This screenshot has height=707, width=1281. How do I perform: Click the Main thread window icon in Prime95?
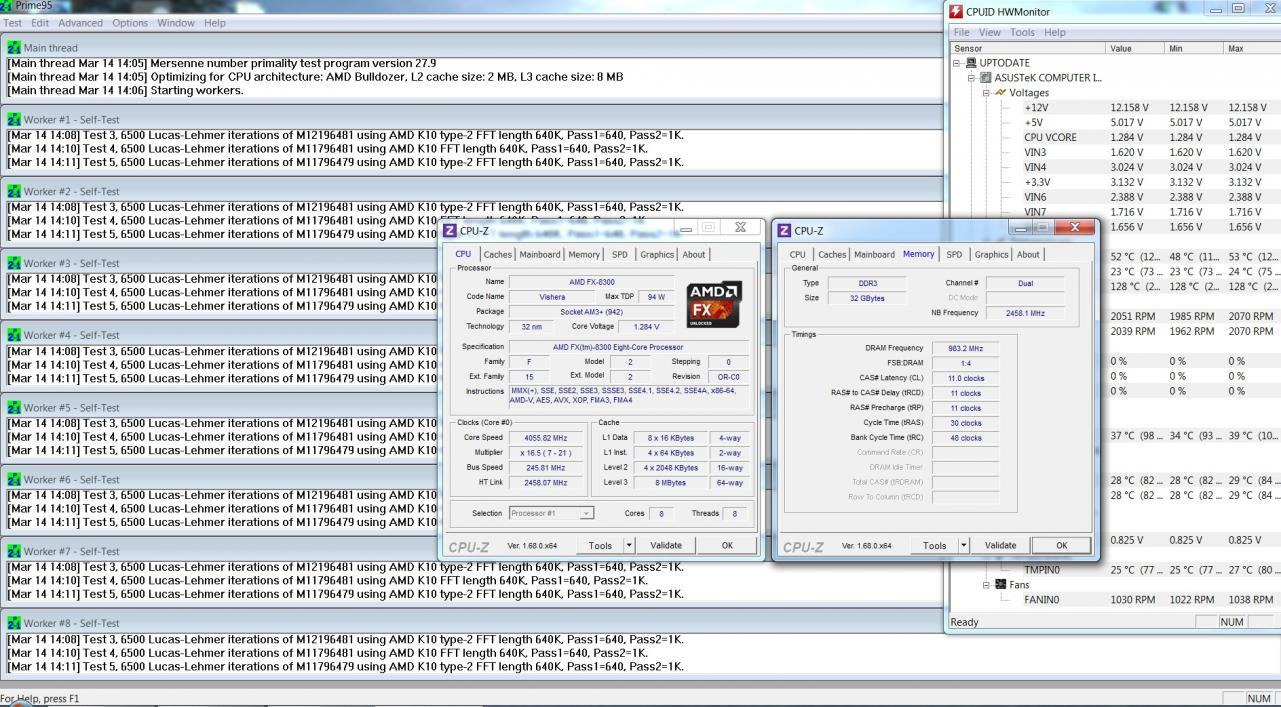pyautogui.click(x=14, y=47)
